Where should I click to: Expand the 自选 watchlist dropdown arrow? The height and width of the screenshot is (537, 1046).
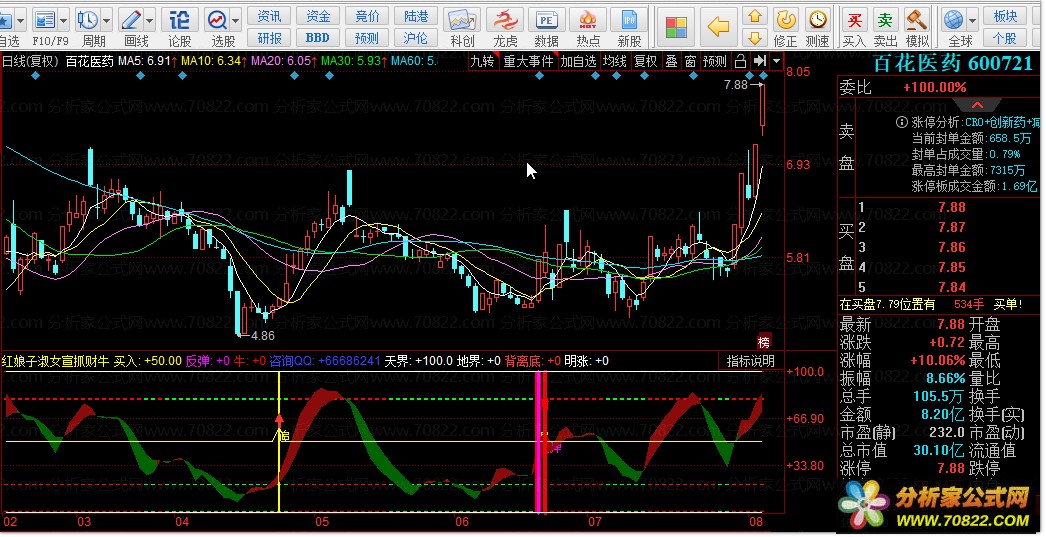click(21, 21)
